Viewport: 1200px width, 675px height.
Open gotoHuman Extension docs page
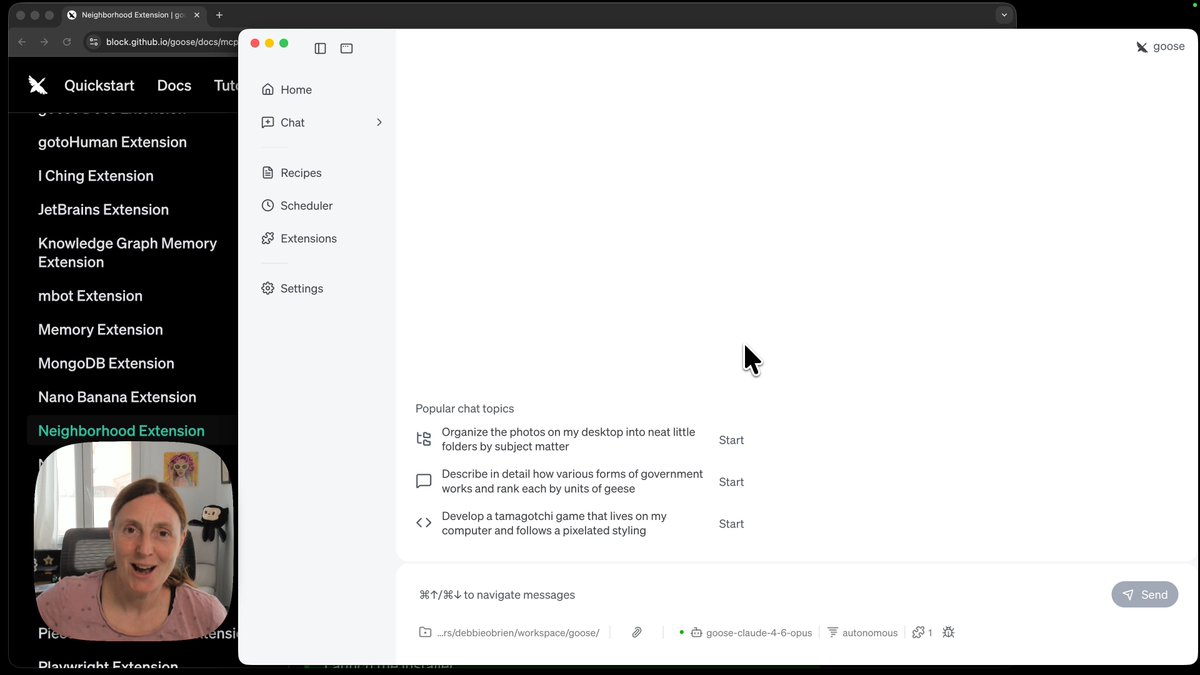pos(112,142)
